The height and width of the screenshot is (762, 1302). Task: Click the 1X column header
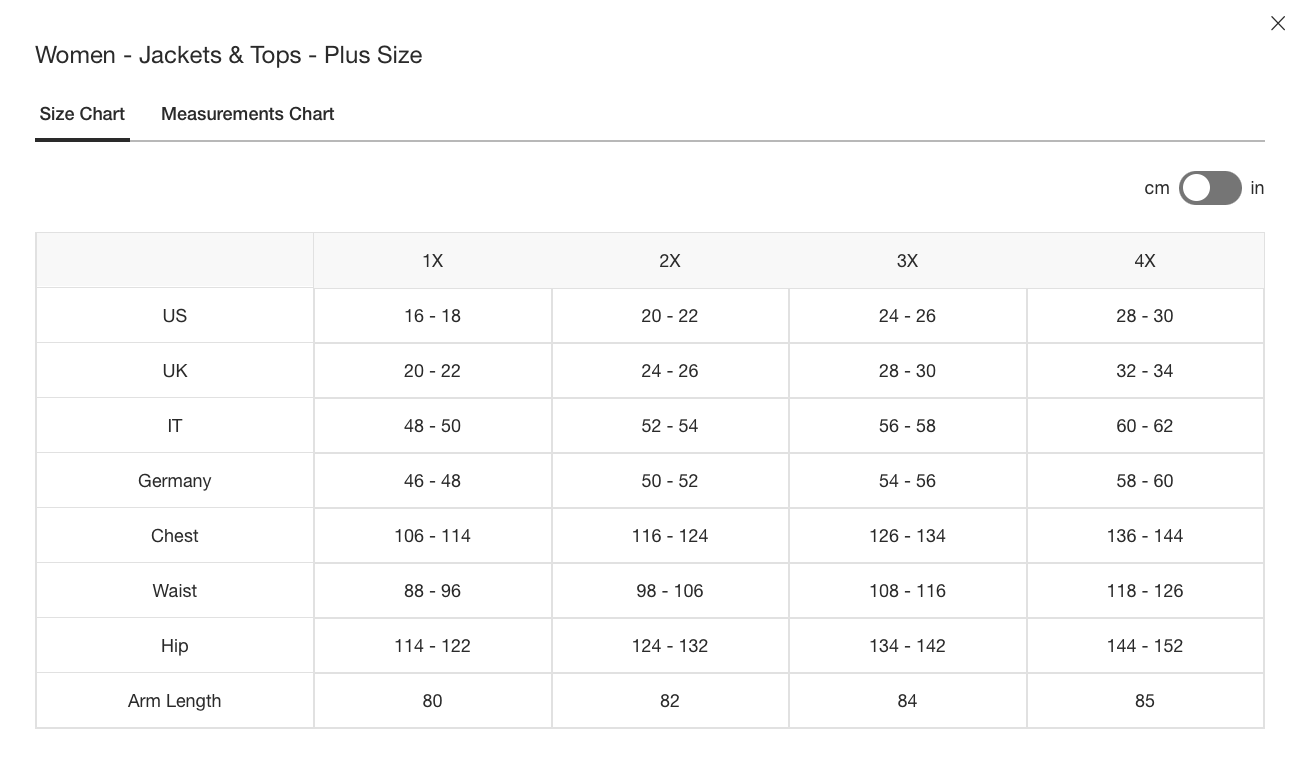pos(432,261)
